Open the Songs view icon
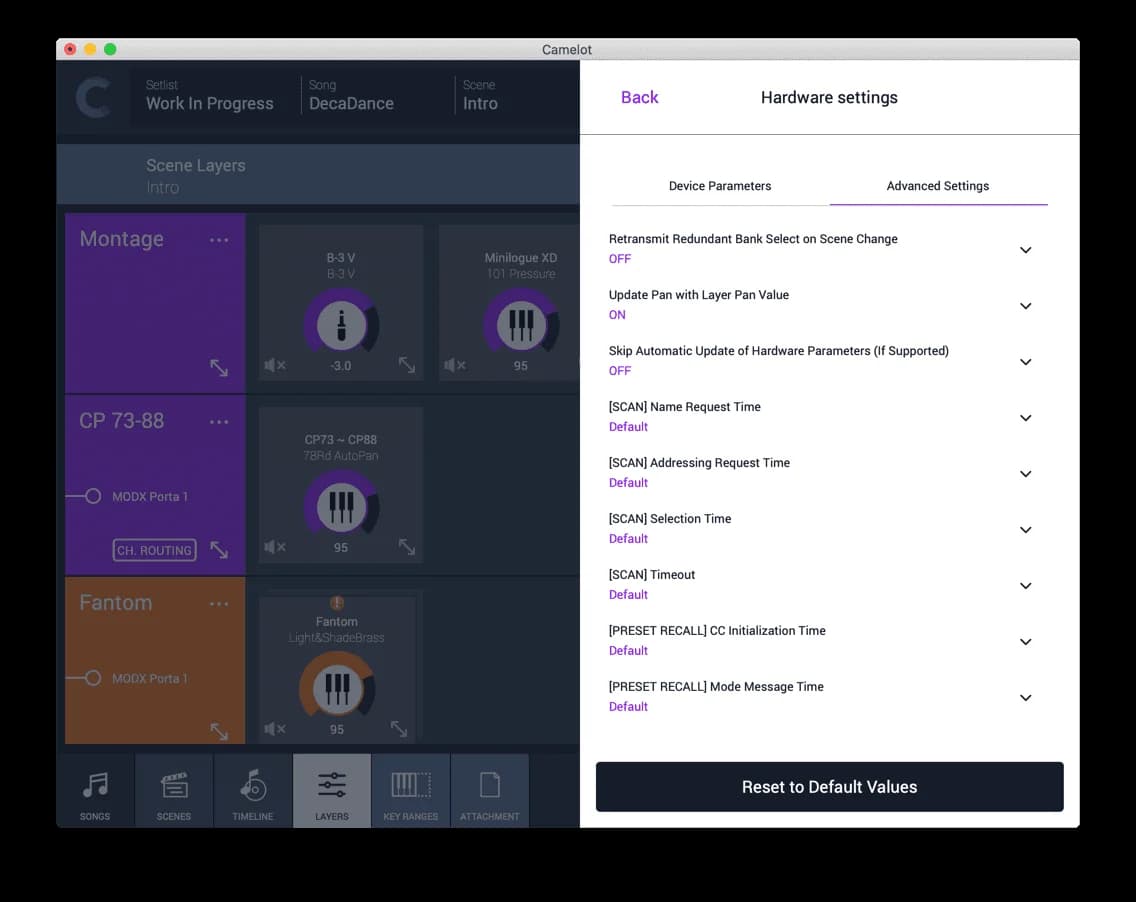 [x=94, y=790]
